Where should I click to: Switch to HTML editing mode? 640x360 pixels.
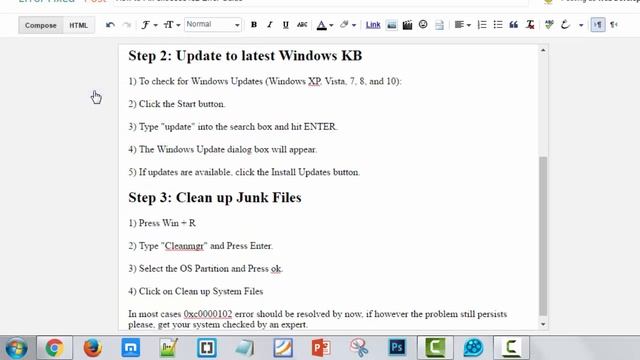[x=78, y=25]
